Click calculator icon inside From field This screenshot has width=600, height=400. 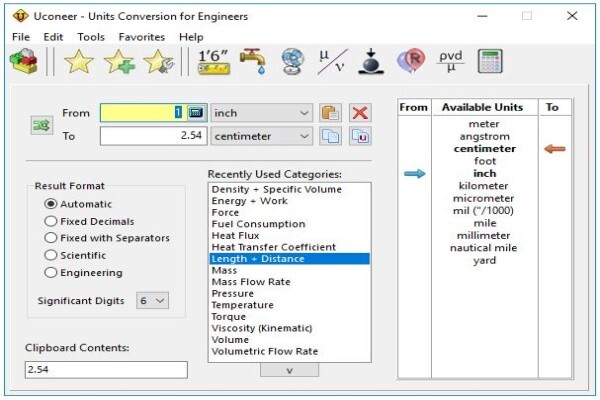196,113
